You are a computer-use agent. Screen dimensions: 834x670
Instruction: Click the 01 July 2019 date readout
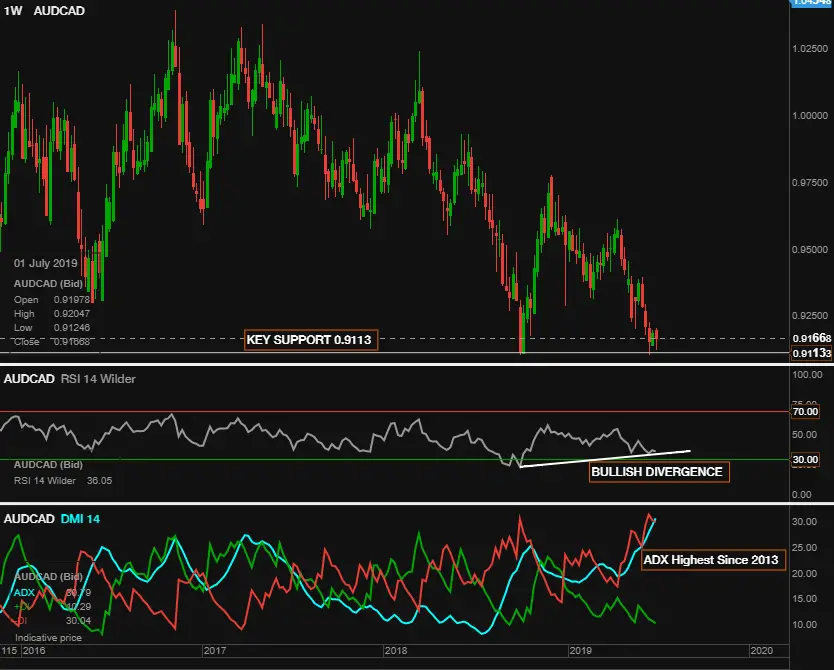46,263
